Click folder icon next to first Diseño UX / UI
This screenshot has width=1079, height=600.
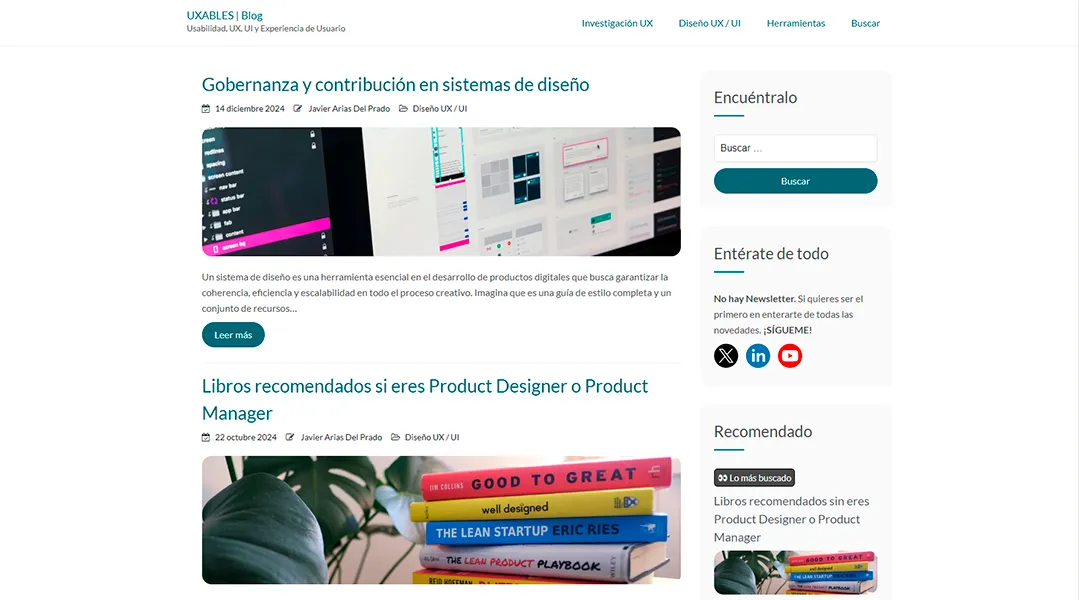(x=403, y=109)
